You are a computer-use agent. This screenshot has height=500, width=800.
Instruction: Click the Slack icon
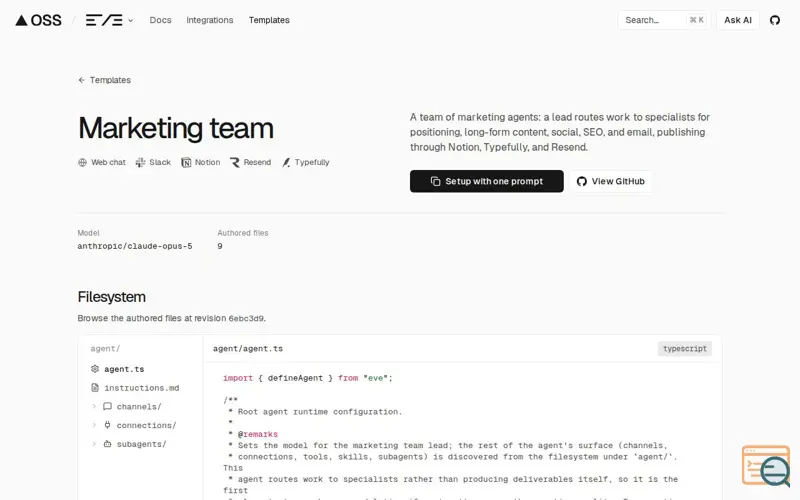point(140,162)
